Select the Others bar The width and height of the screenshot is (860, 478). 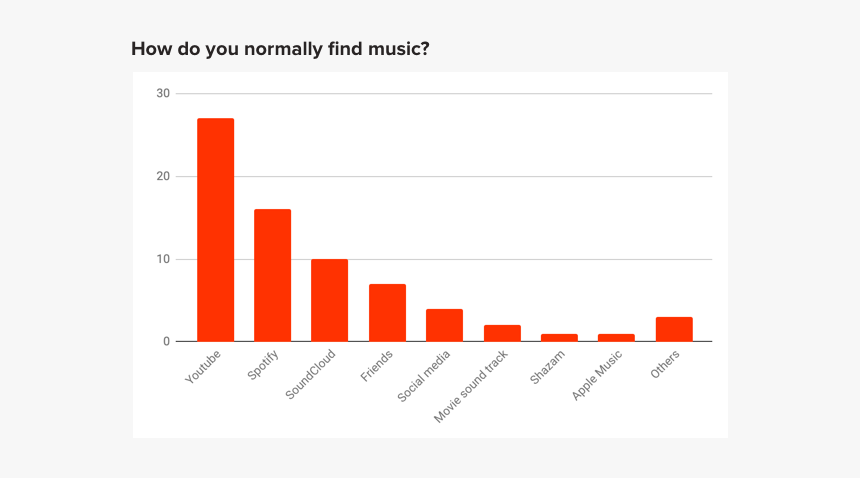click(674, 329)
